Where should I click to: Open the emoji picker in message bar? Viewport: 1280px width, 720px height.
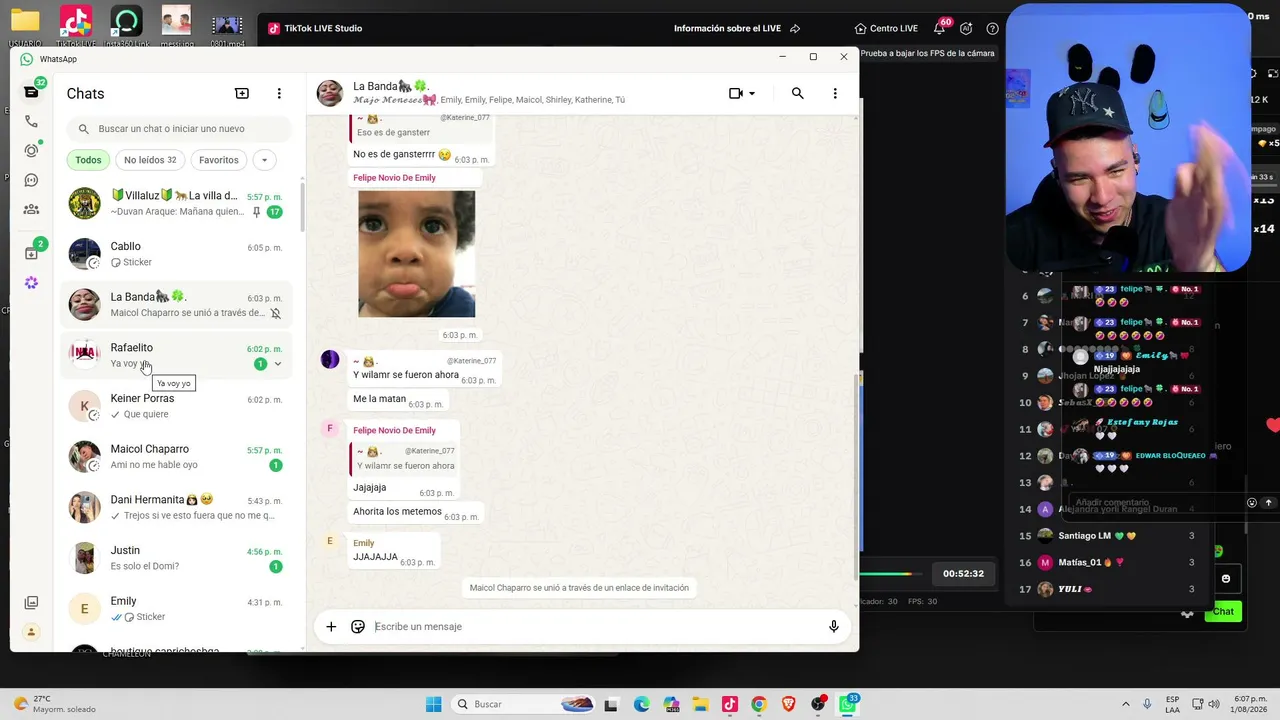pyautogui.click(x=358, y=627)
